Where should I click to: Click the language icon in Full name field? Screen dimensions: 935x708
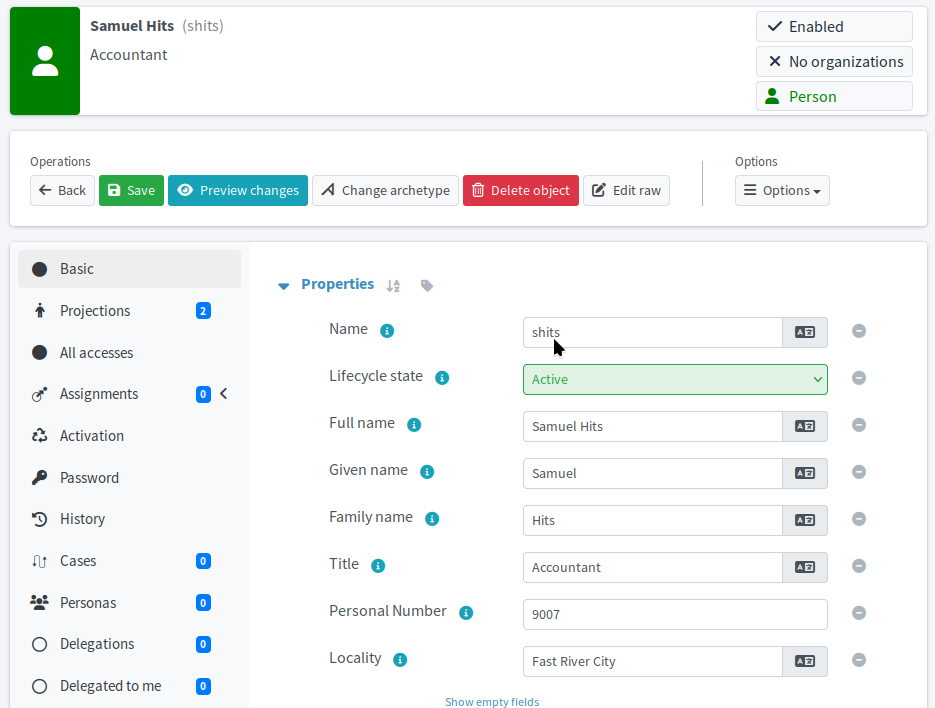tap(804, 426)
